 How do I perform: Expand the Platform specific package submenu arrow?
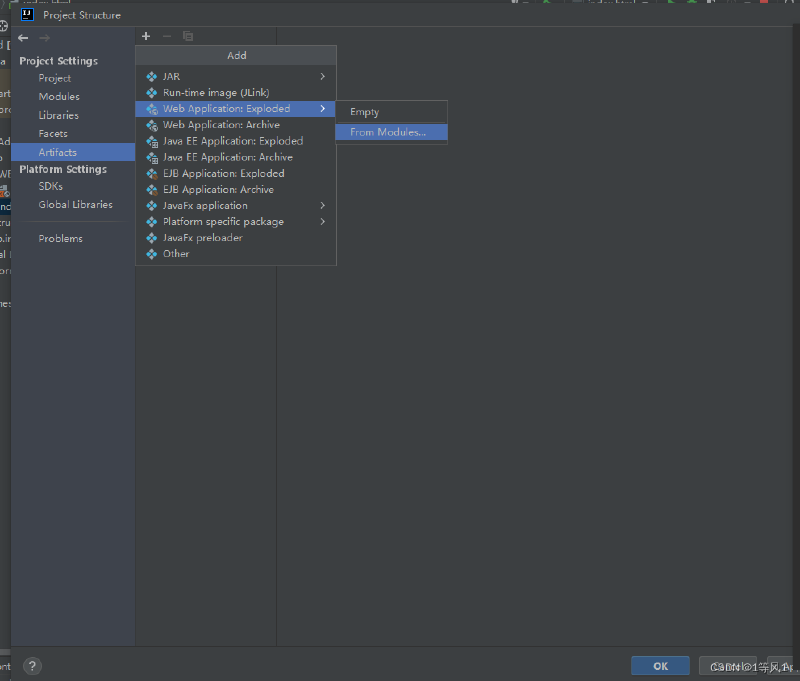tap(322, 222)
